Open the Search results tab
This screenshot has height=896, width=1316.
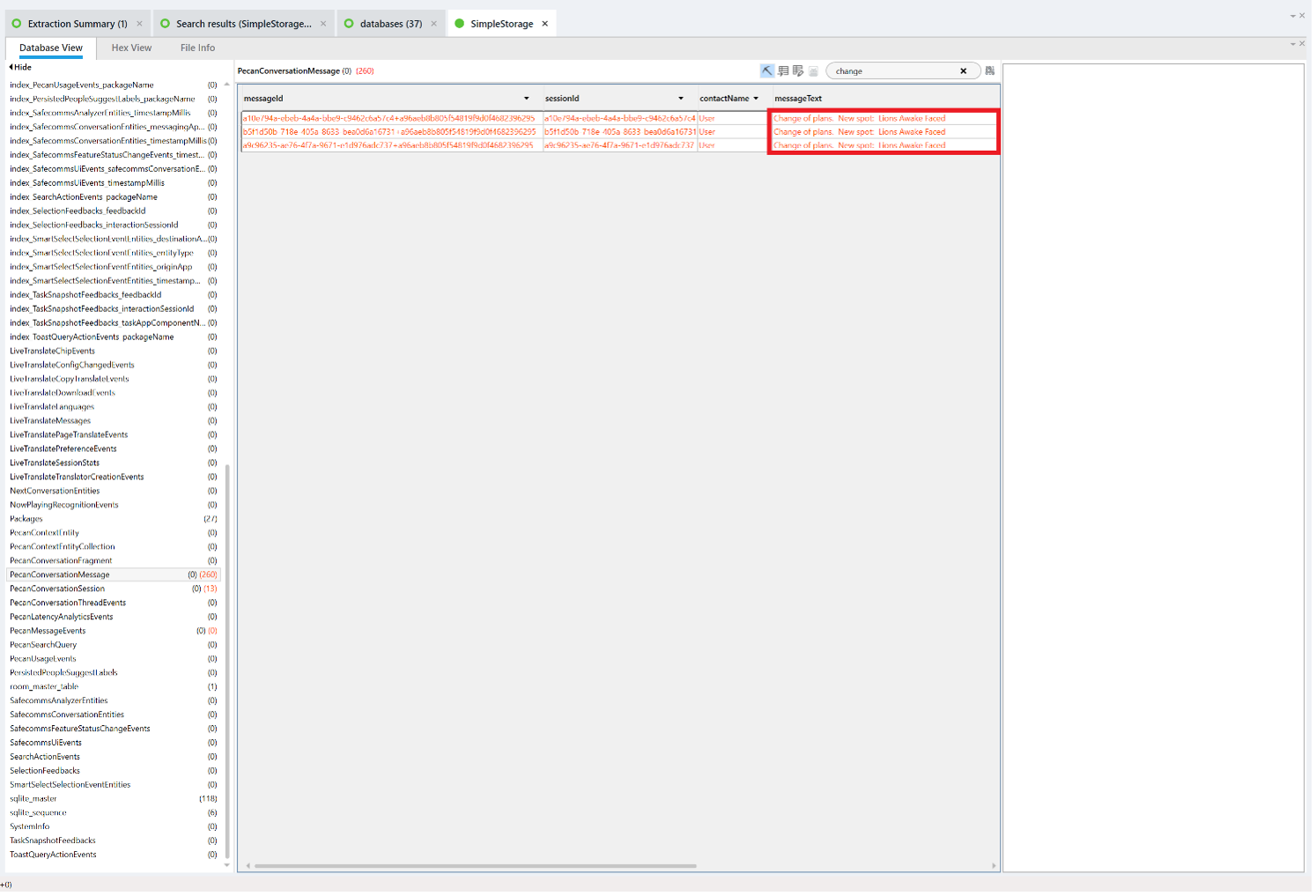click(242, 24)
